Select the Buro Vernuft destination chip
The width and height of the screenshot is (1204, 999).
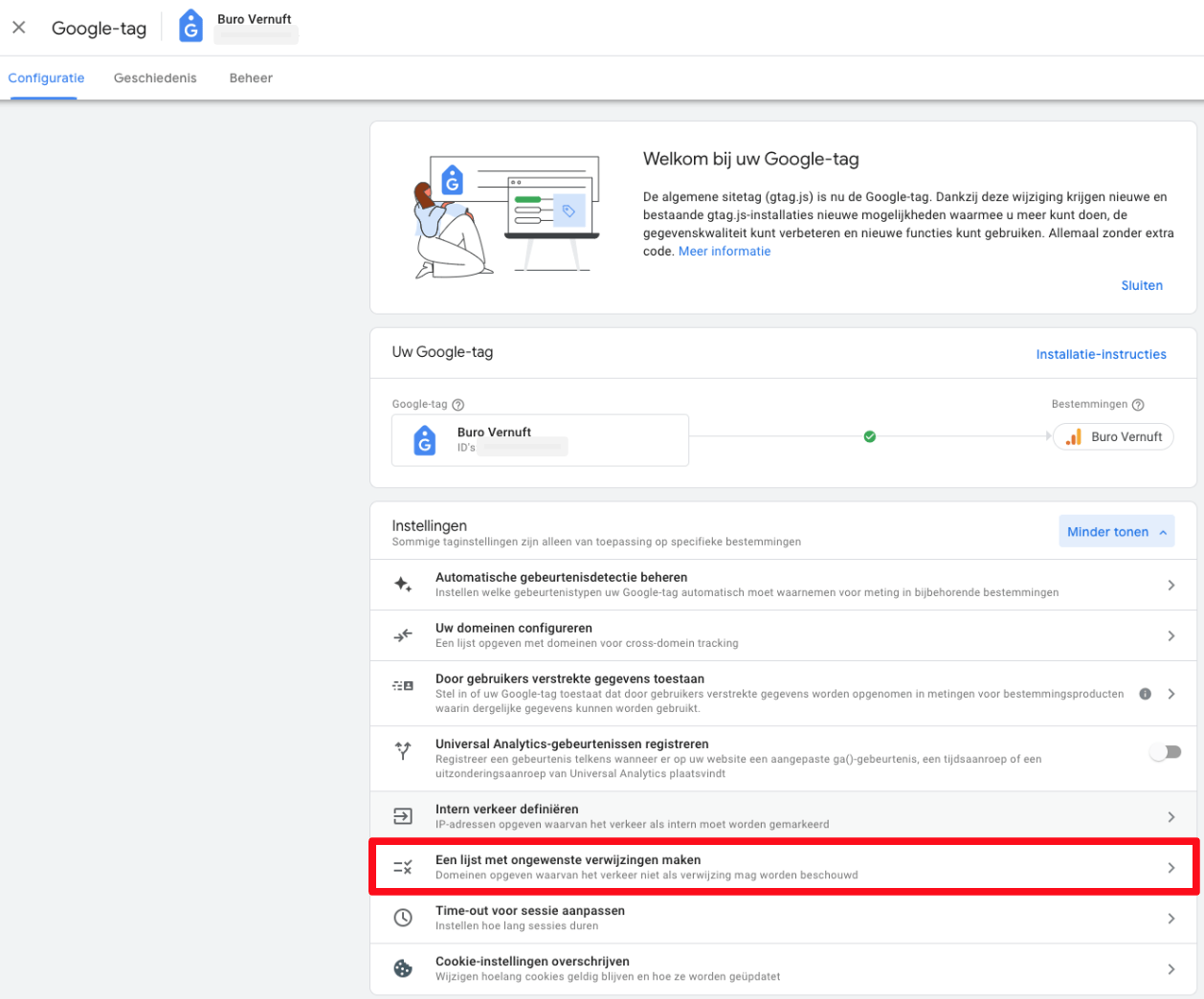1114,436
